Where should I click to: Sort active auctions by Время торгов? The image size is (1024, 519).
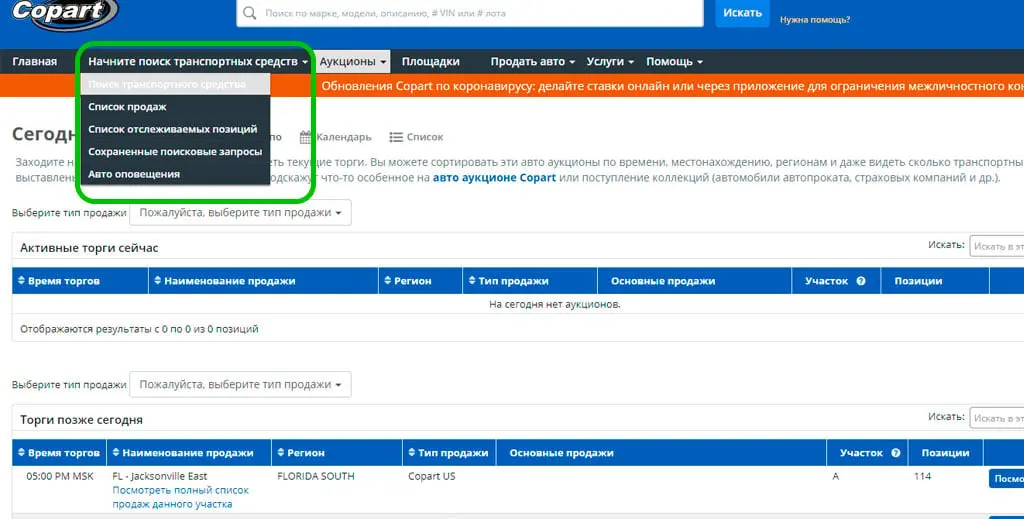(59, 281)
